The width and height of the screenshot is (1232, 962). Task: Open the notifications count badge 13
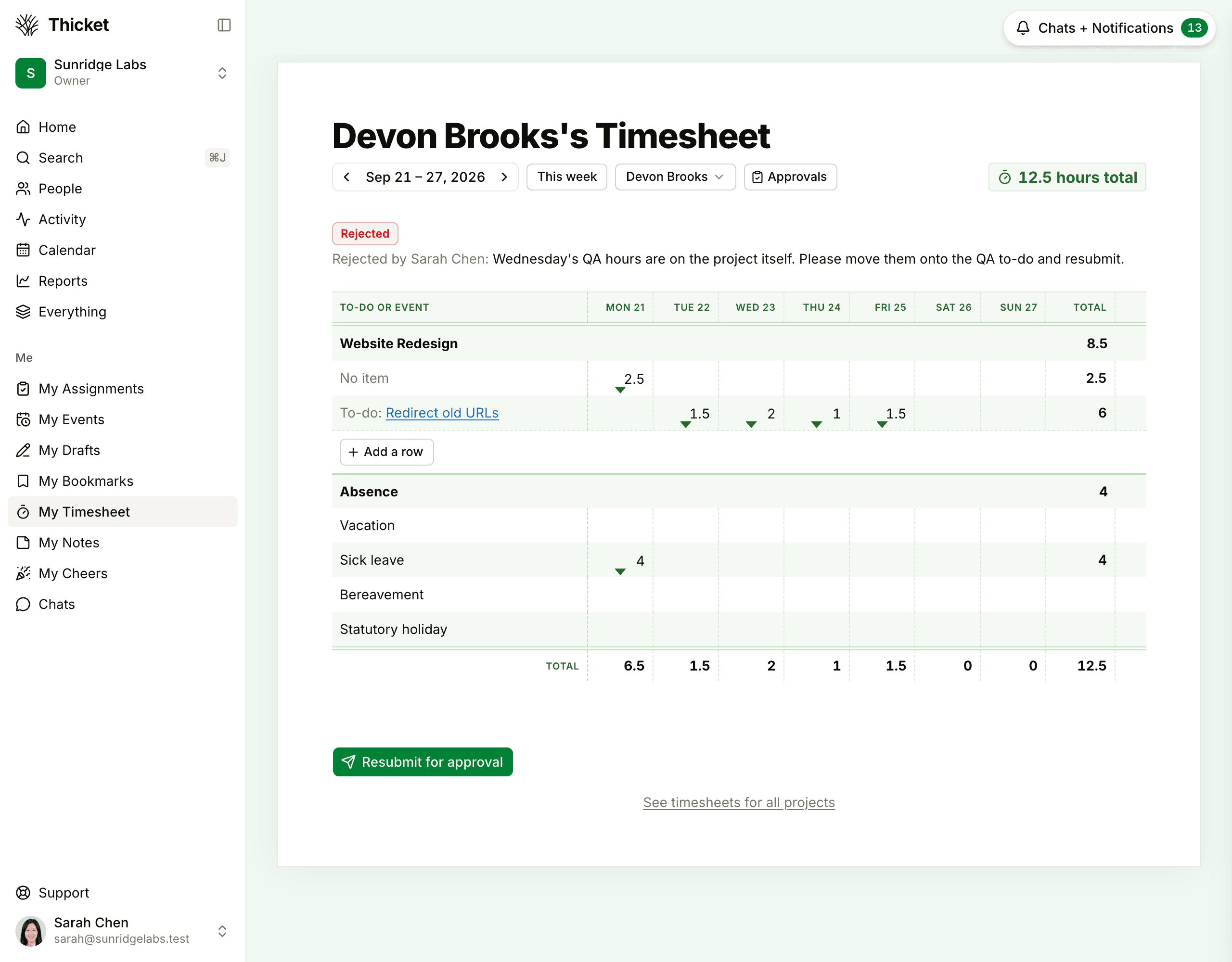[1194, 27]
